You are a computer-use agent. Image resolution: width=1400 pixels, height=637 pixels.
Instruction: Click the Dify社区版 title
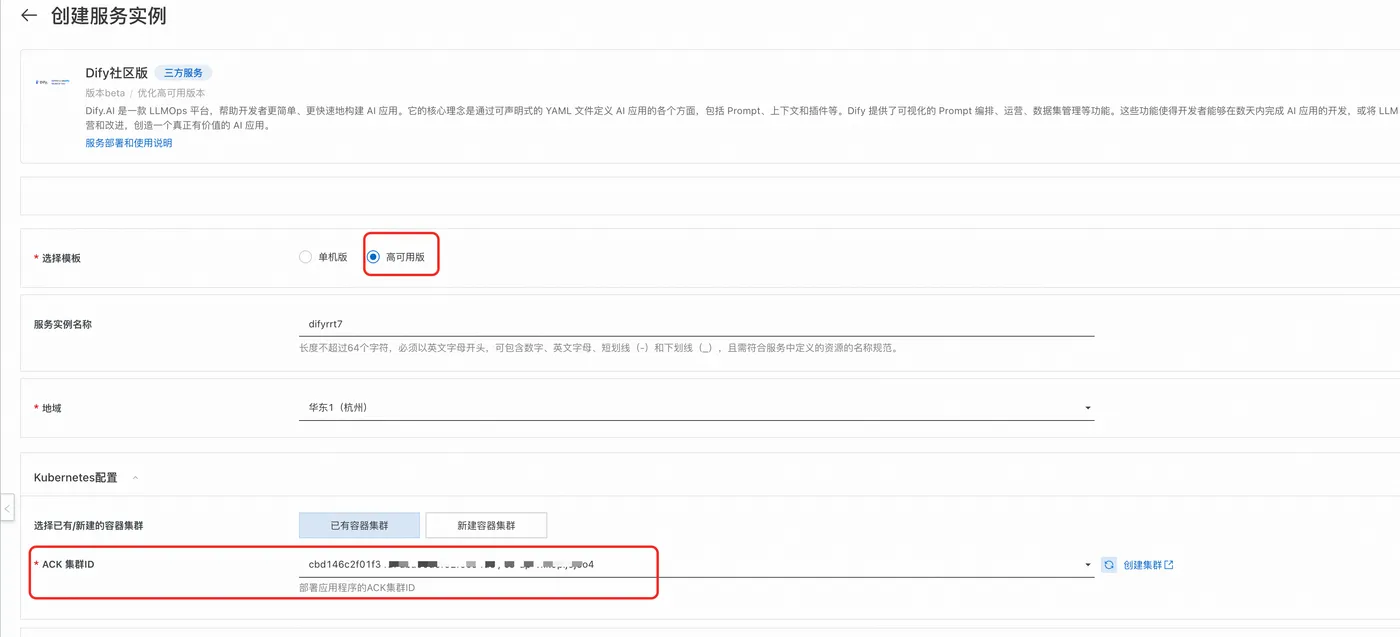(x=117, y=73)
